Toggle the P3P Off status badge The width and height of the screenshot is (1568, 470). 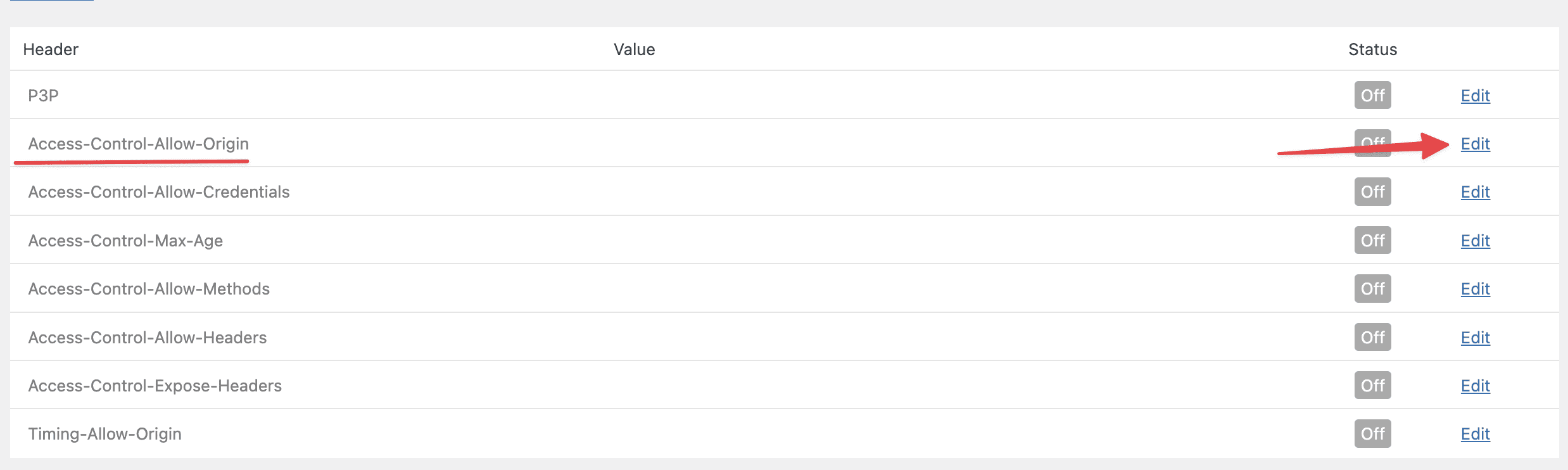1372,96
